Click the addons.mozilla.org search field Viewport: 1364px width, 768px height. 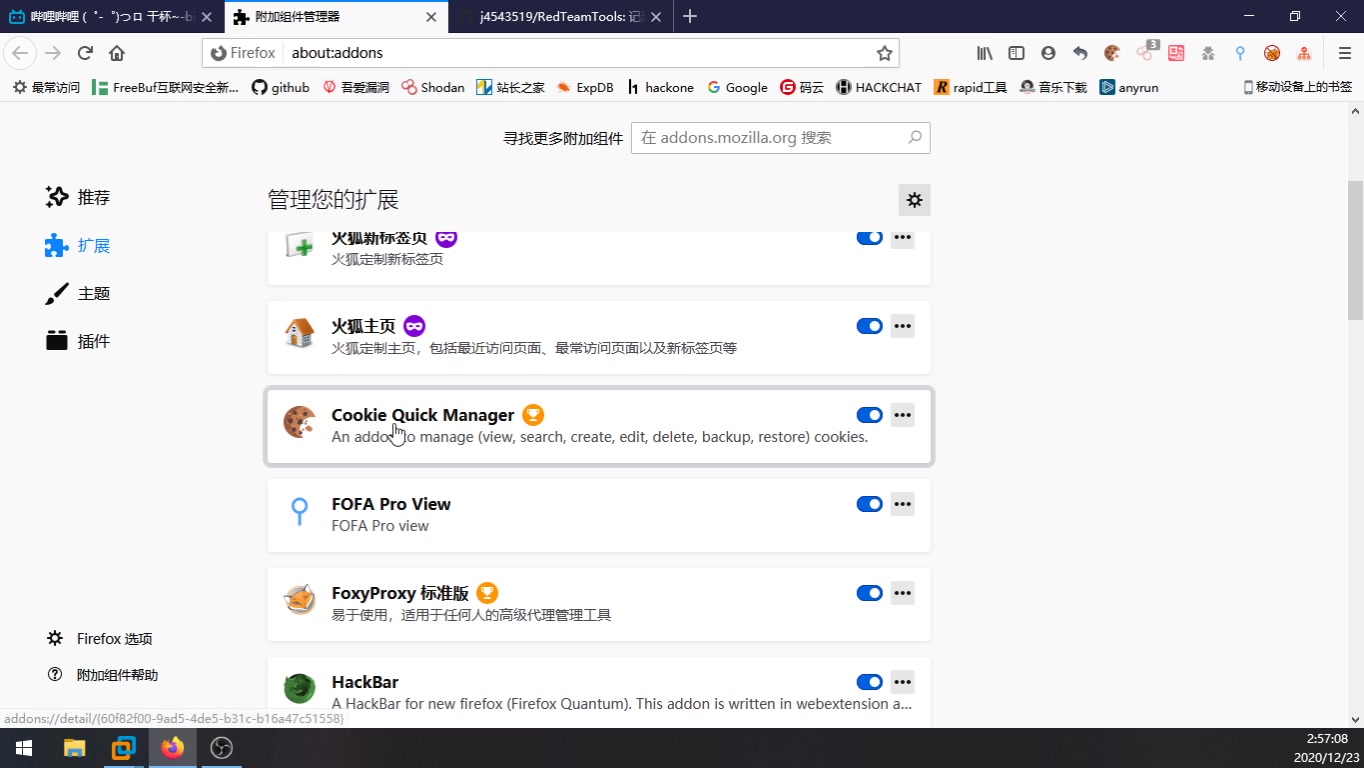[780, 137]
